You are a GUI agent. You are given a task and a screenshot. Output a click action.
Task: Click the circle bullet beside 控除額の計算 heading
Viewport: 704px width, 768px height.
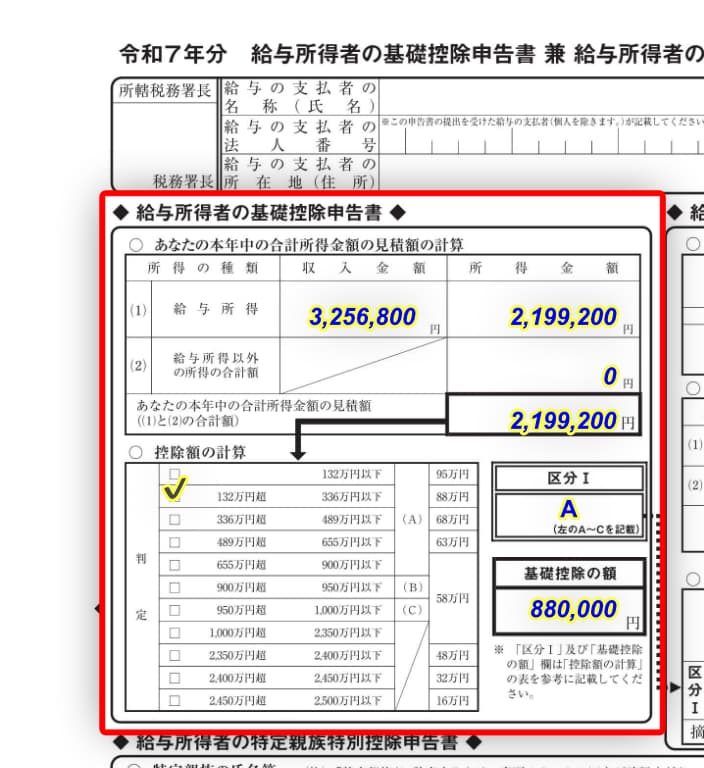pos(136,452)
